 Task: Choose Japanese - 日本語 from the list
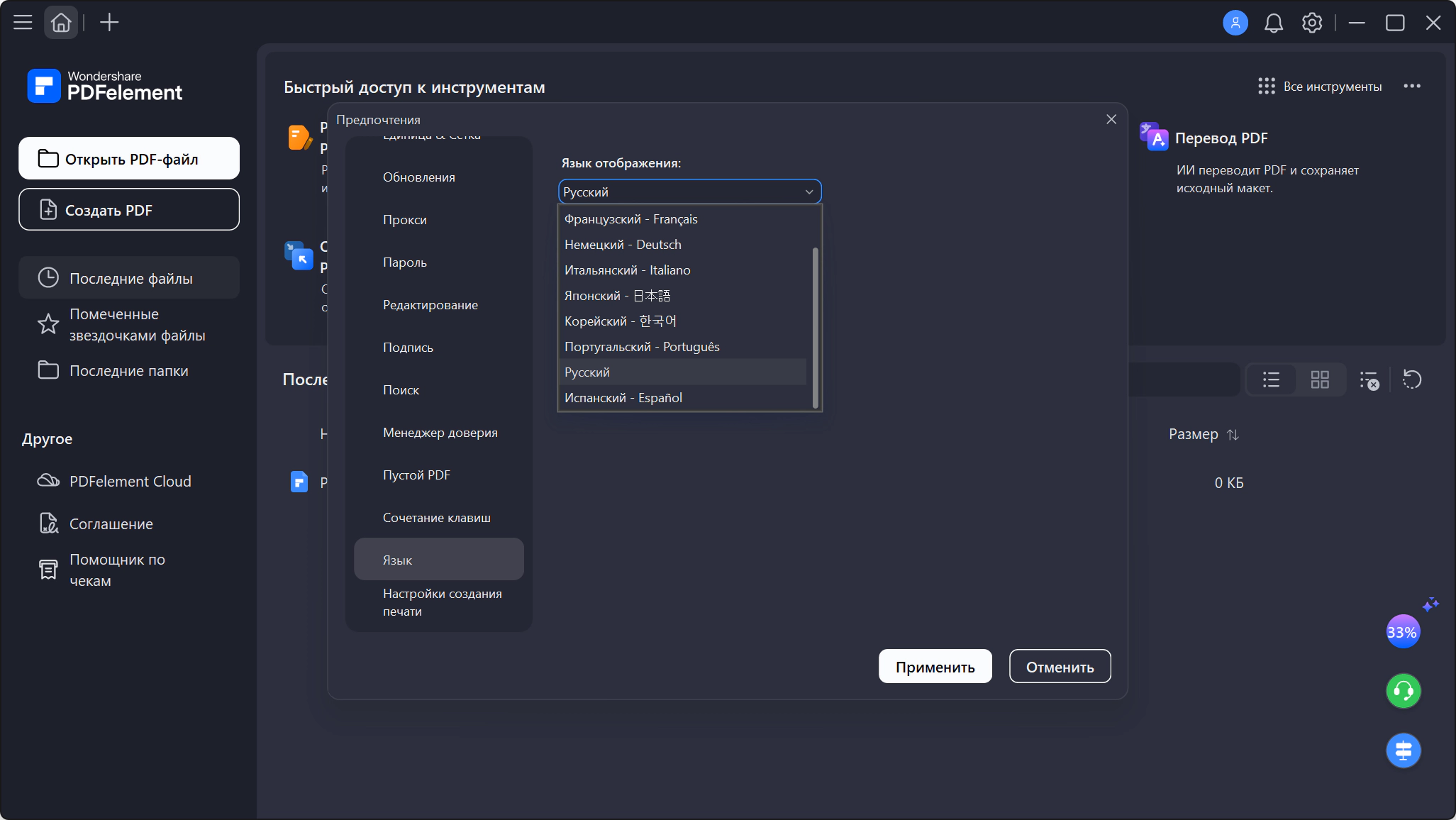(x=682, y=296)
